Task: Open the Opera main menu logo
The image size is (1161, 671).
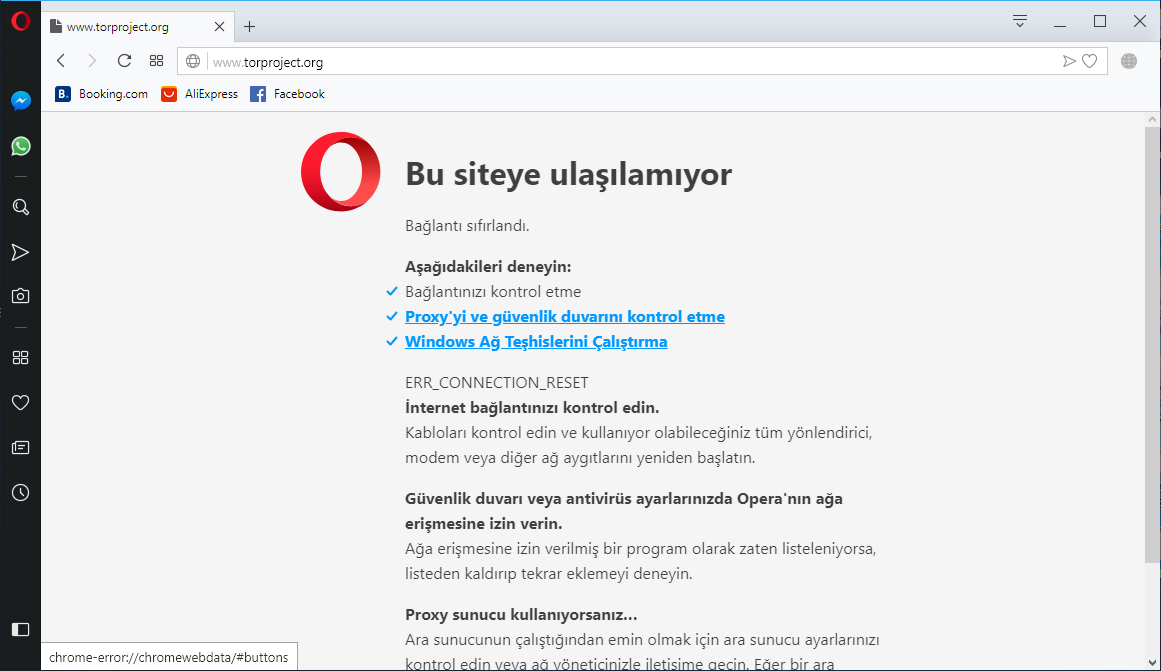Action: click(20, 21)
